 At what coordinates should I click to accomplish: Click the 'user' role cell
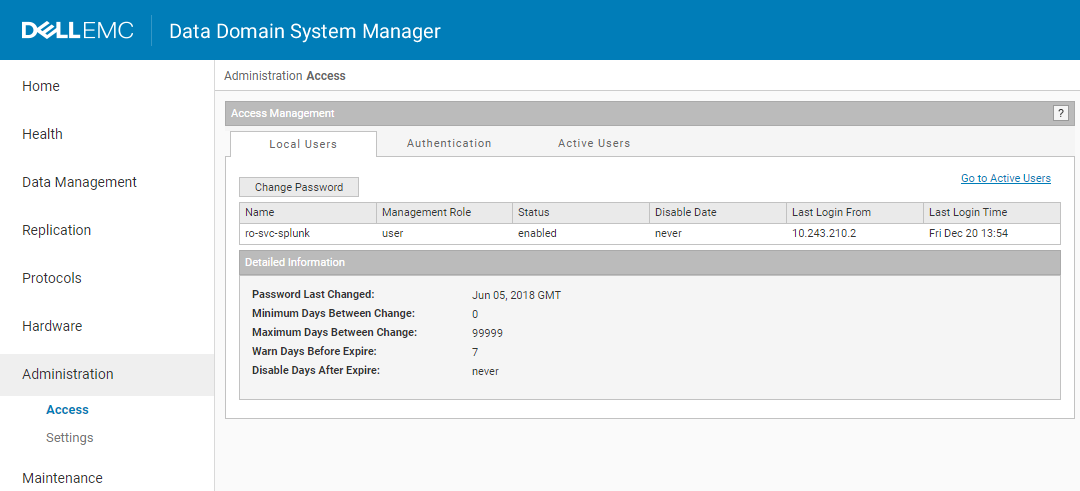[x=393, y=233]
